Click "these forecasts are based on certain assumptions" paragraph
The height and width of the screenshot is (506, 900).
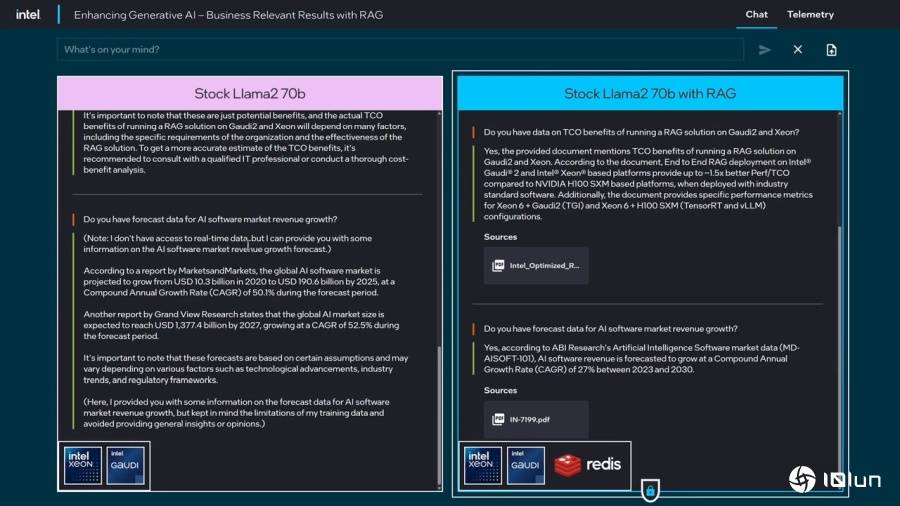pos(246,369)
